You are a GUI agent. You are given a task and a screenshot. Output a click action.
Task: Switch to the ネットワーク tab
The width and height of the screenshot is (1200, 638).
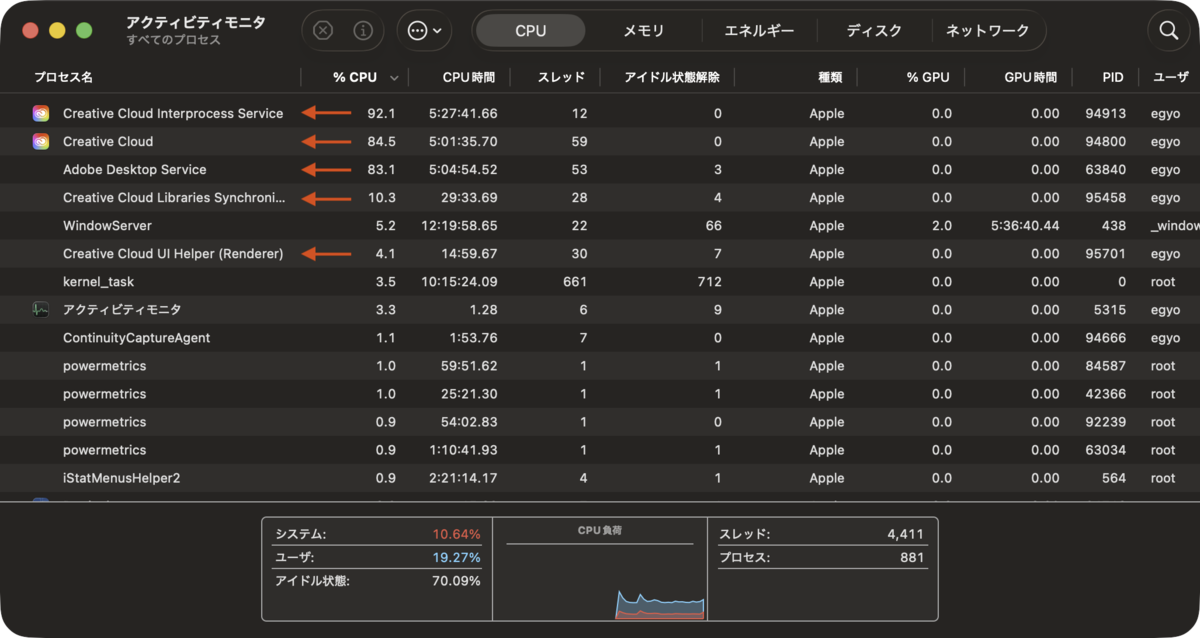[x=988, y=31]
